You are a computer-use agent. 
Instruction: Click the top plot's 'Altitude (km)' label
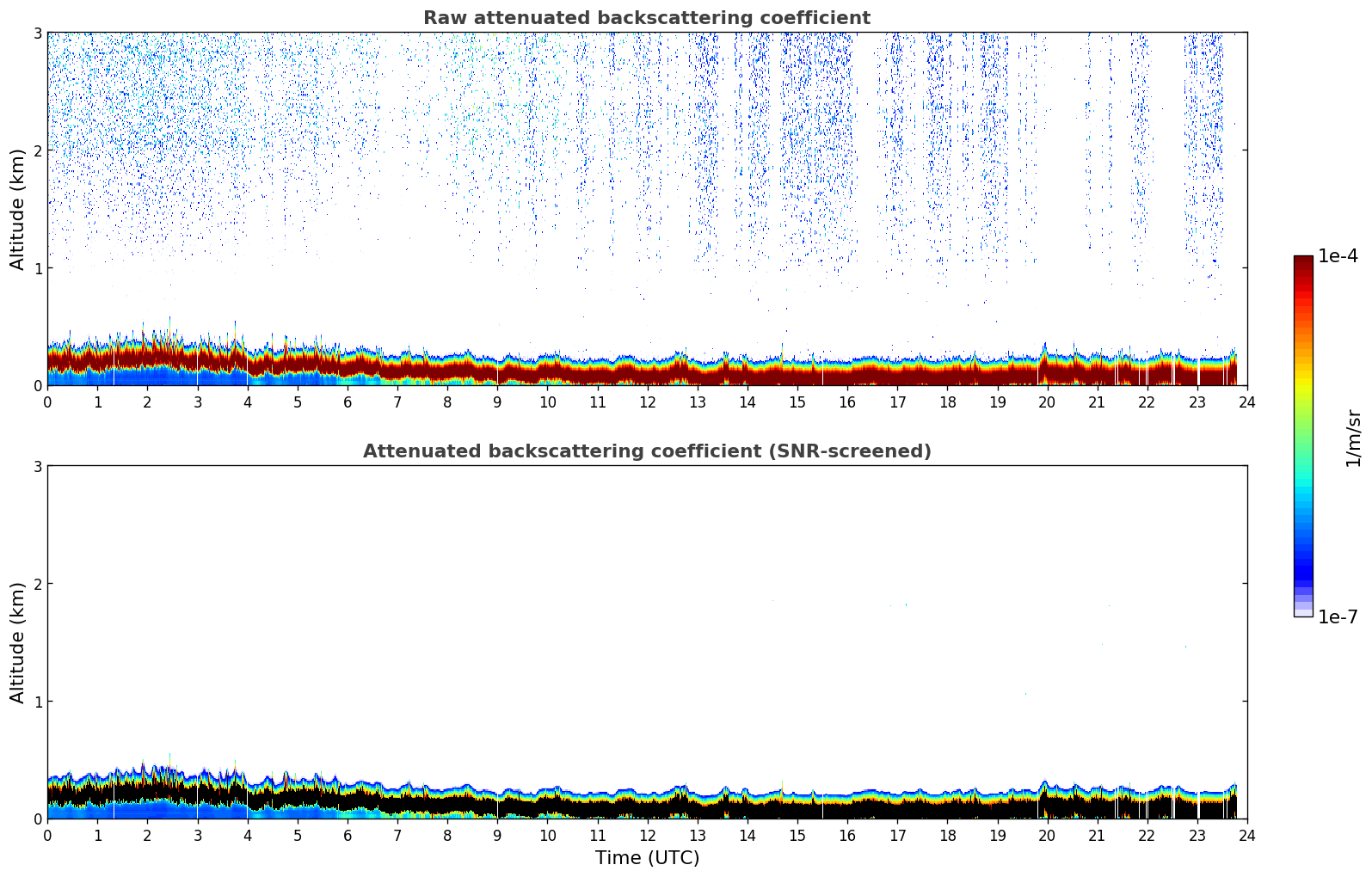tap(18, 209)
